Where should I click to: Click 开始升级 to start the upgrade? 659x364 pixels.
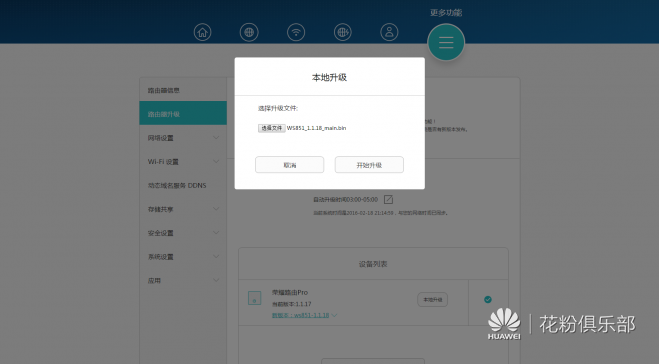369,165
